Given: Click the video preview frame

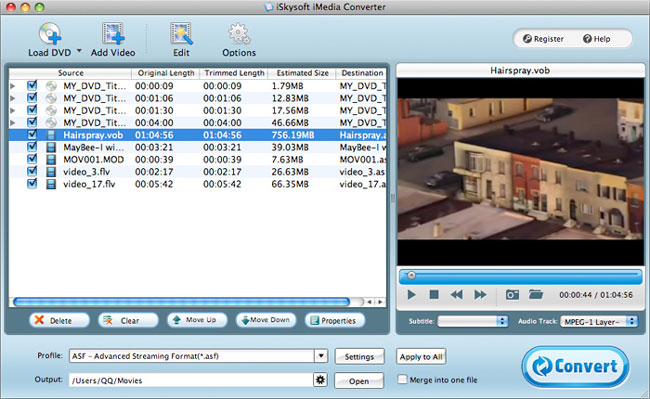Looking at the screenshot, I should pos(521,172).
